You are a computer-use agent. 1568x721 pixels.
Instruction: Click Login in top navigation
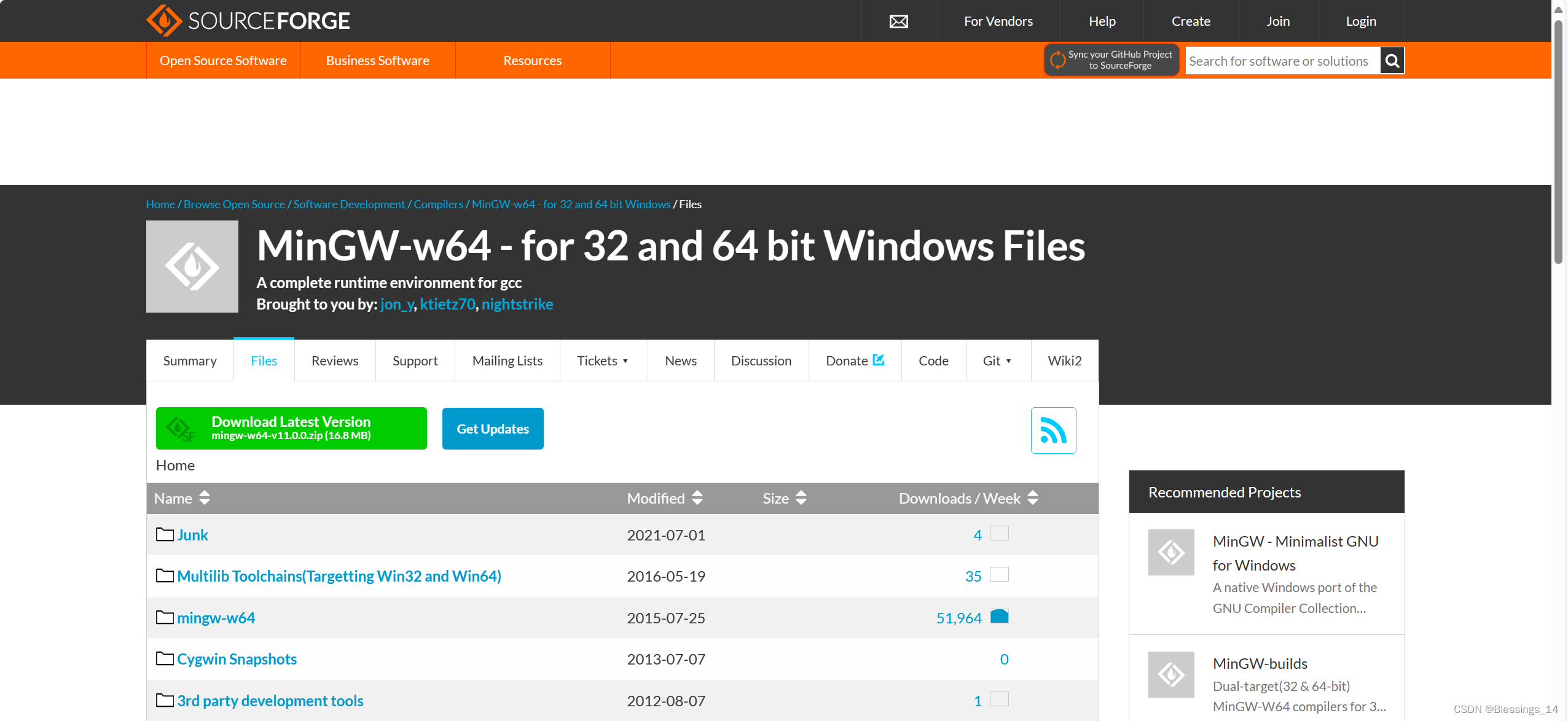(x=1361, y=21)
